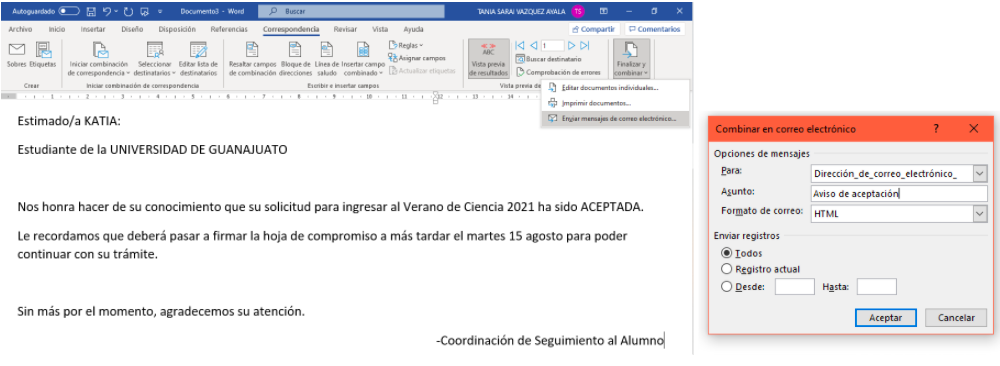Screen dimensions: 1000x366
Task: Open ribbon display options icon
Action: [x=603, y=11]
